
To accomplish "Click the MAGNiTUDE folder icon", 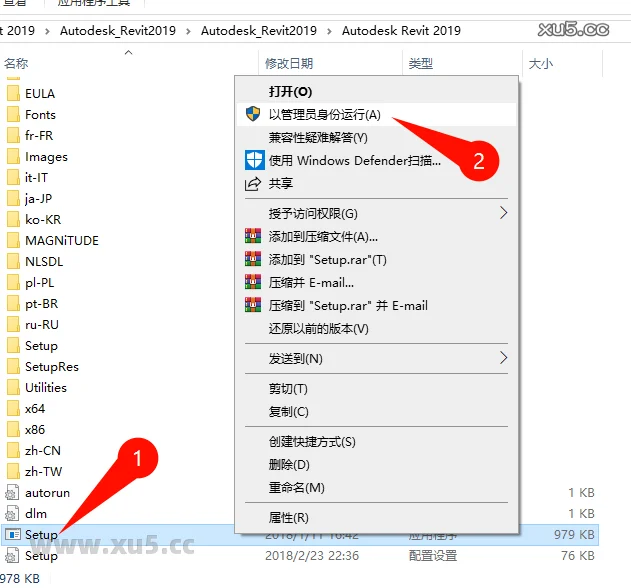I will pos(13,240).
